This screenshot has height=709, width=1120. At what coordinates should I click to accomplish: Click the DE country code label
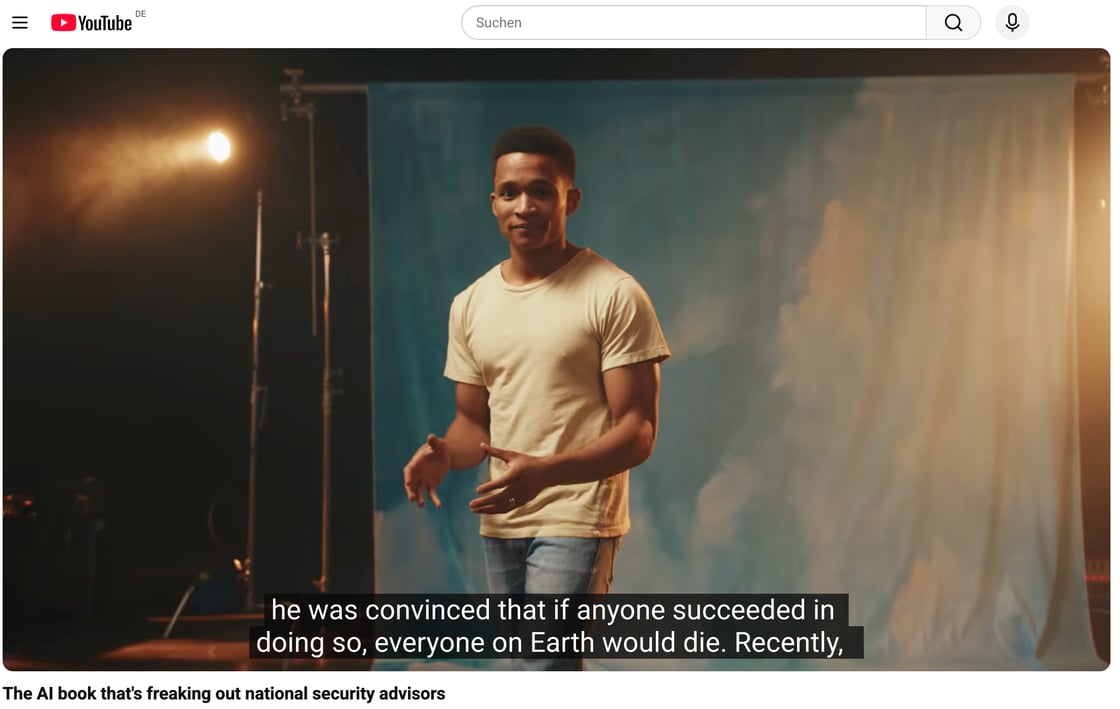pos(140,14)
